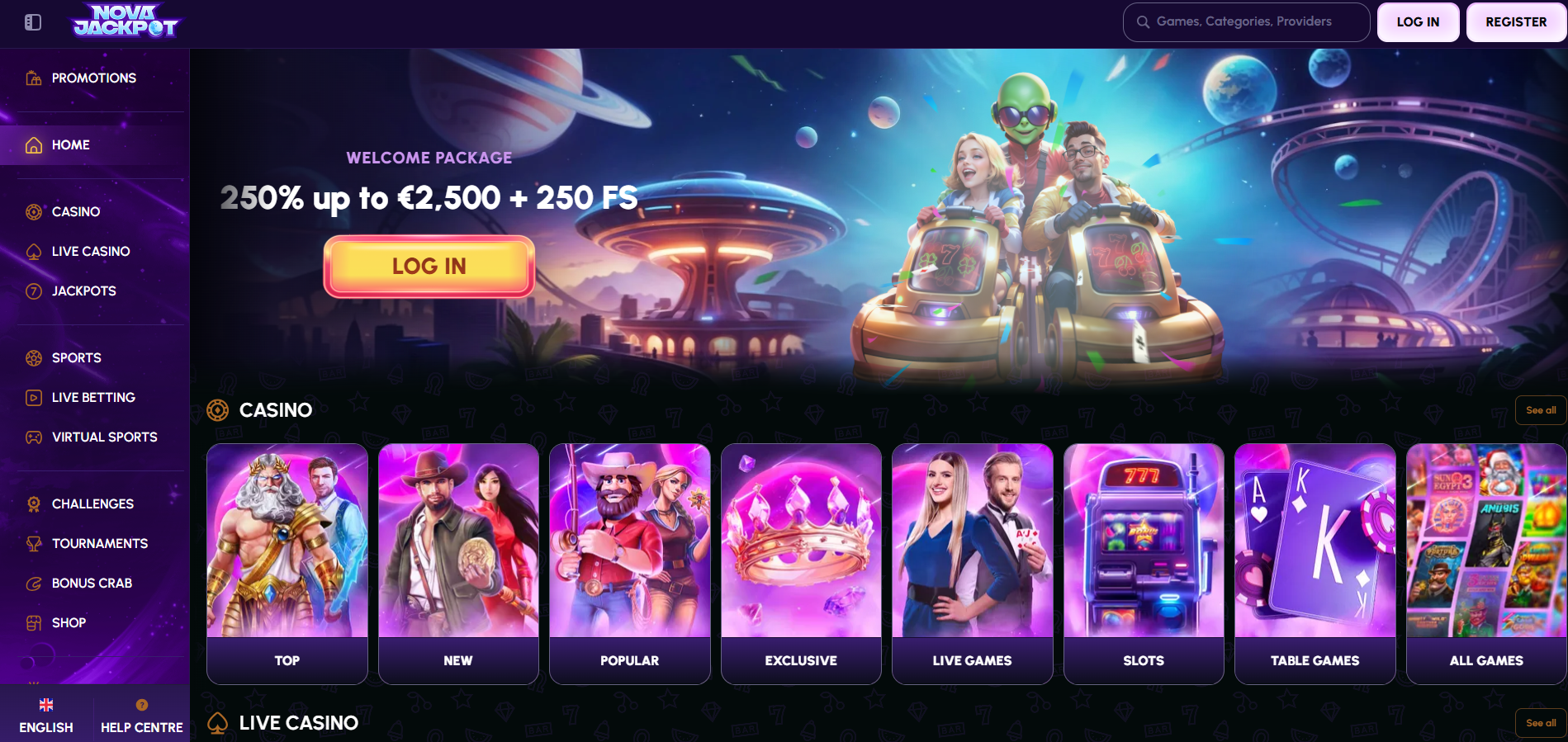The image size is (1568, 742).
Task: Open the English language selector
Action: (46, 716)
